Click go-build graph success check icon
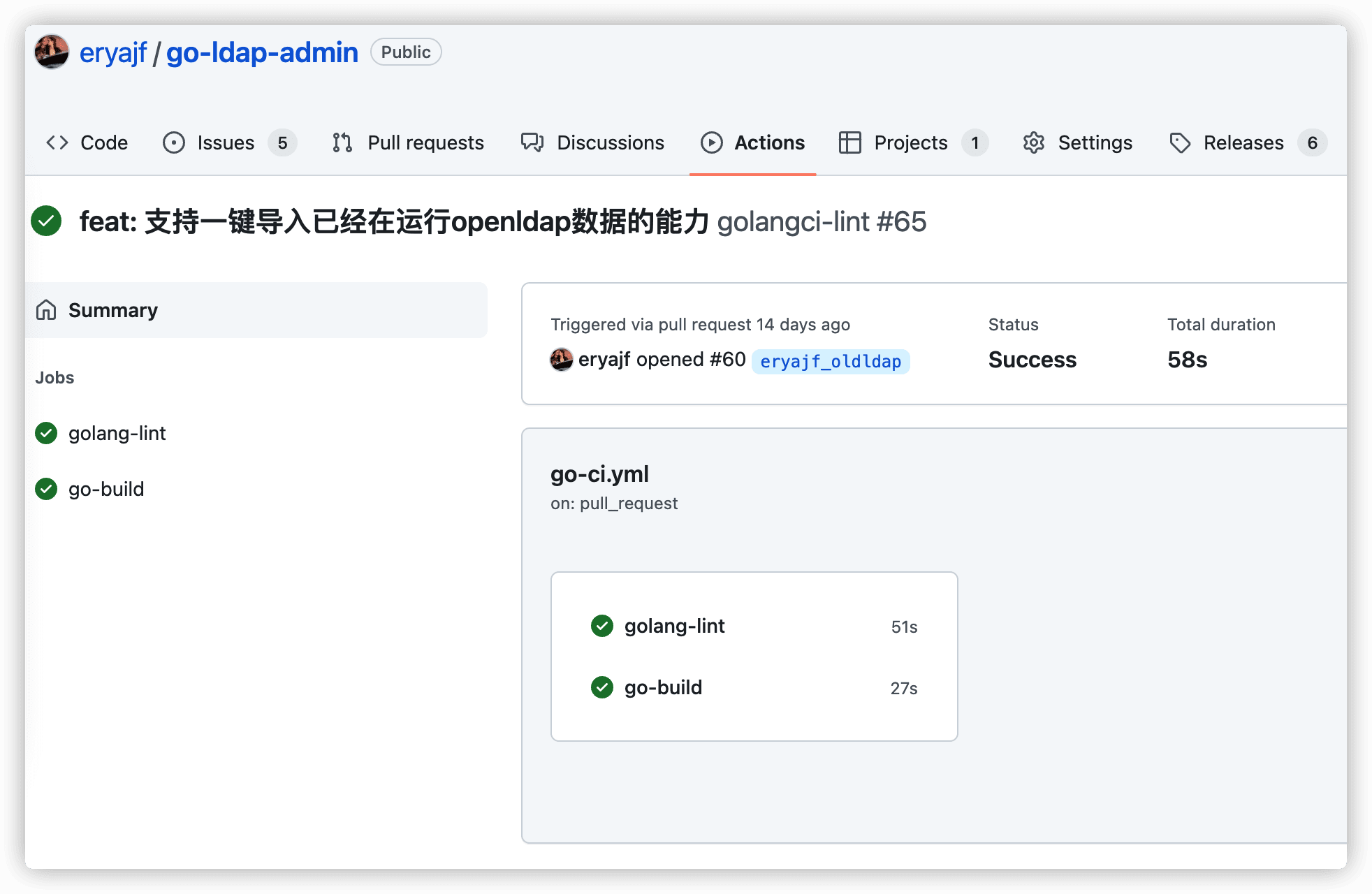Image resolution: width=1372 pixels, height=894 pixels. [602, 687]
